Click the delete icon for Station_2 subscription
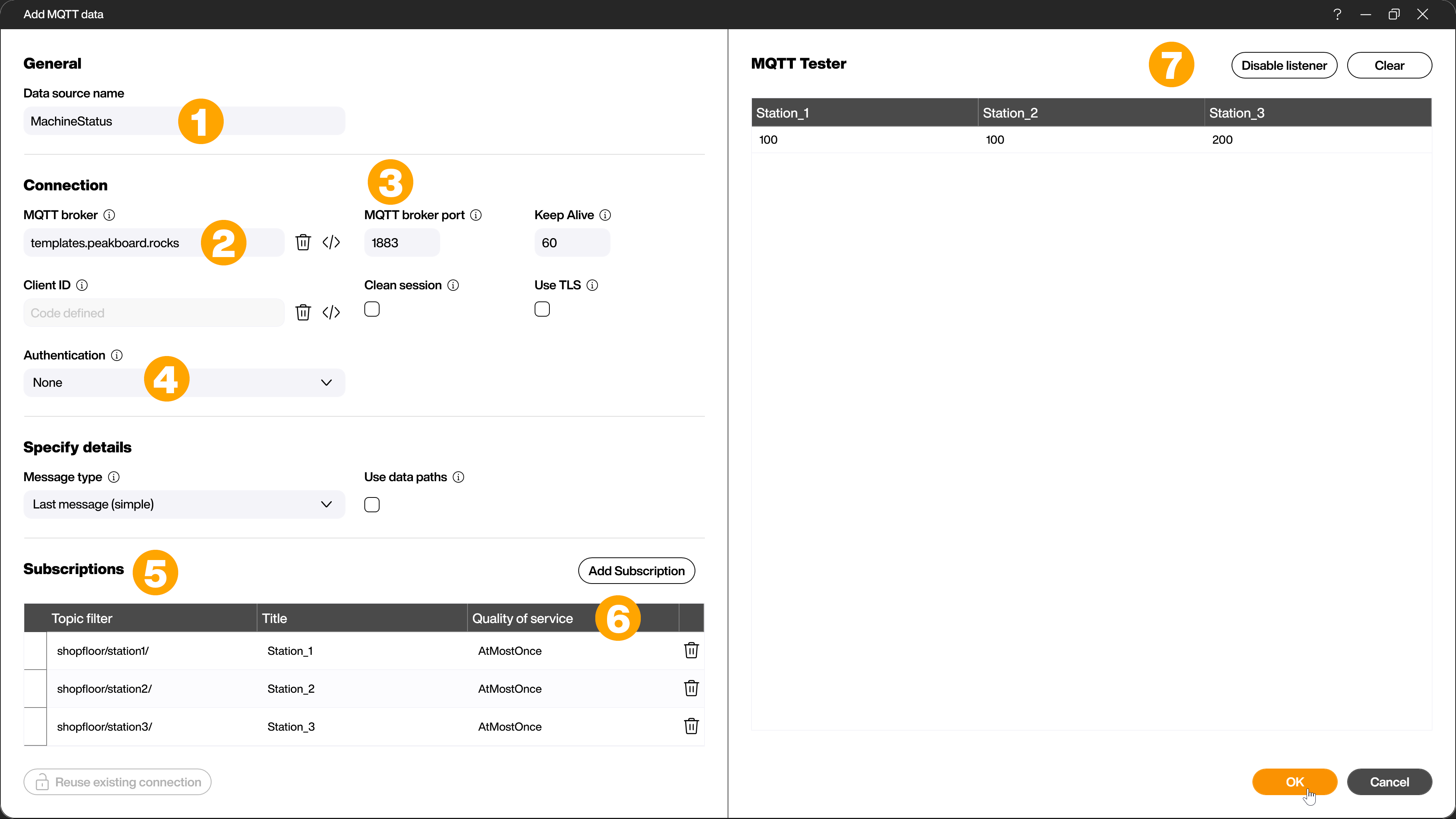Image resolution: width=1456 pixels, height=819 pixels. tap(691, 688)
